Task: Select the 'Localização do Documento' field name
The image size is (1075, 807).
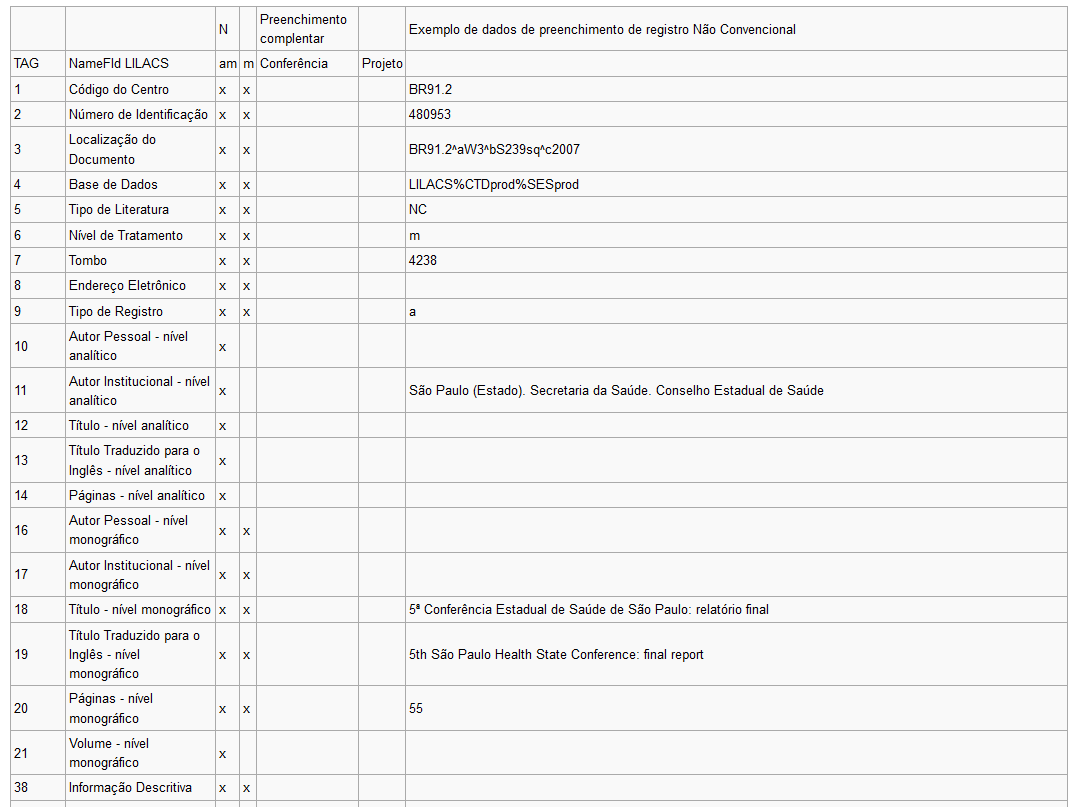Action: pos(112,149)
